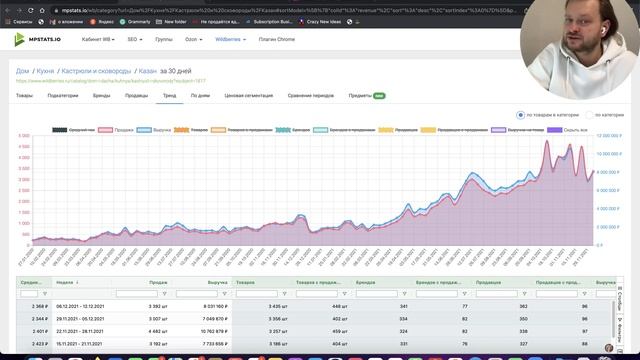
Task: Select 'по категории' radio option
Action: 589,115
